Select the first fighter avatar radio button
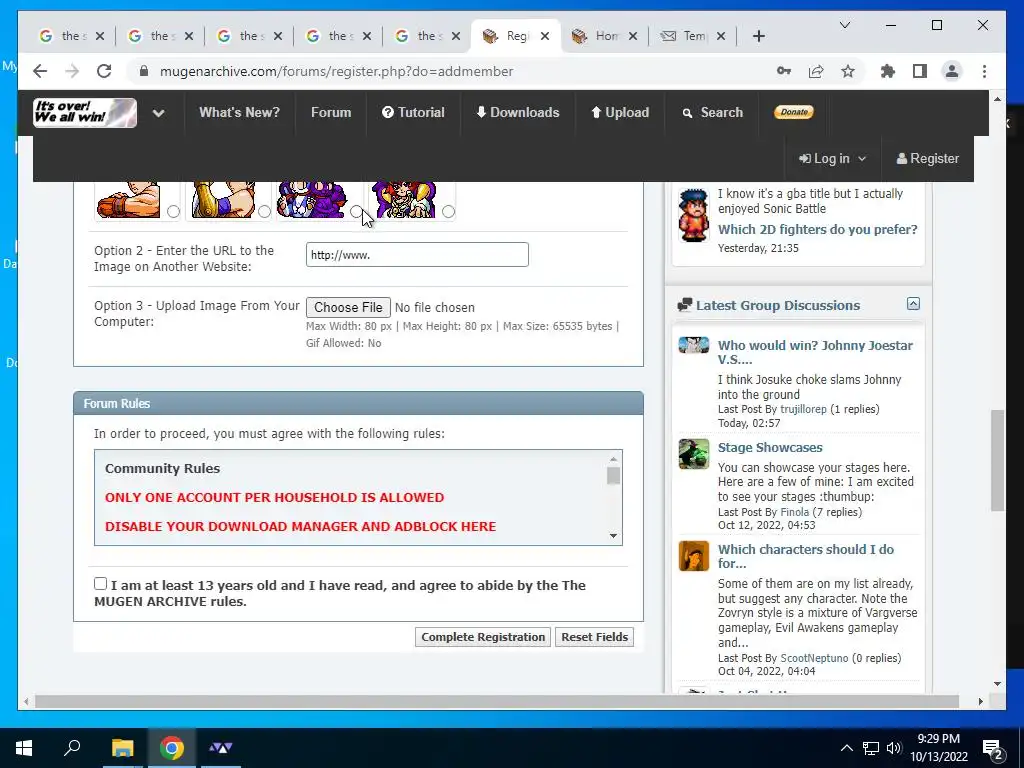Image resolution: width=1024 pixels, height=768 pixels. [x=173, y=212]
